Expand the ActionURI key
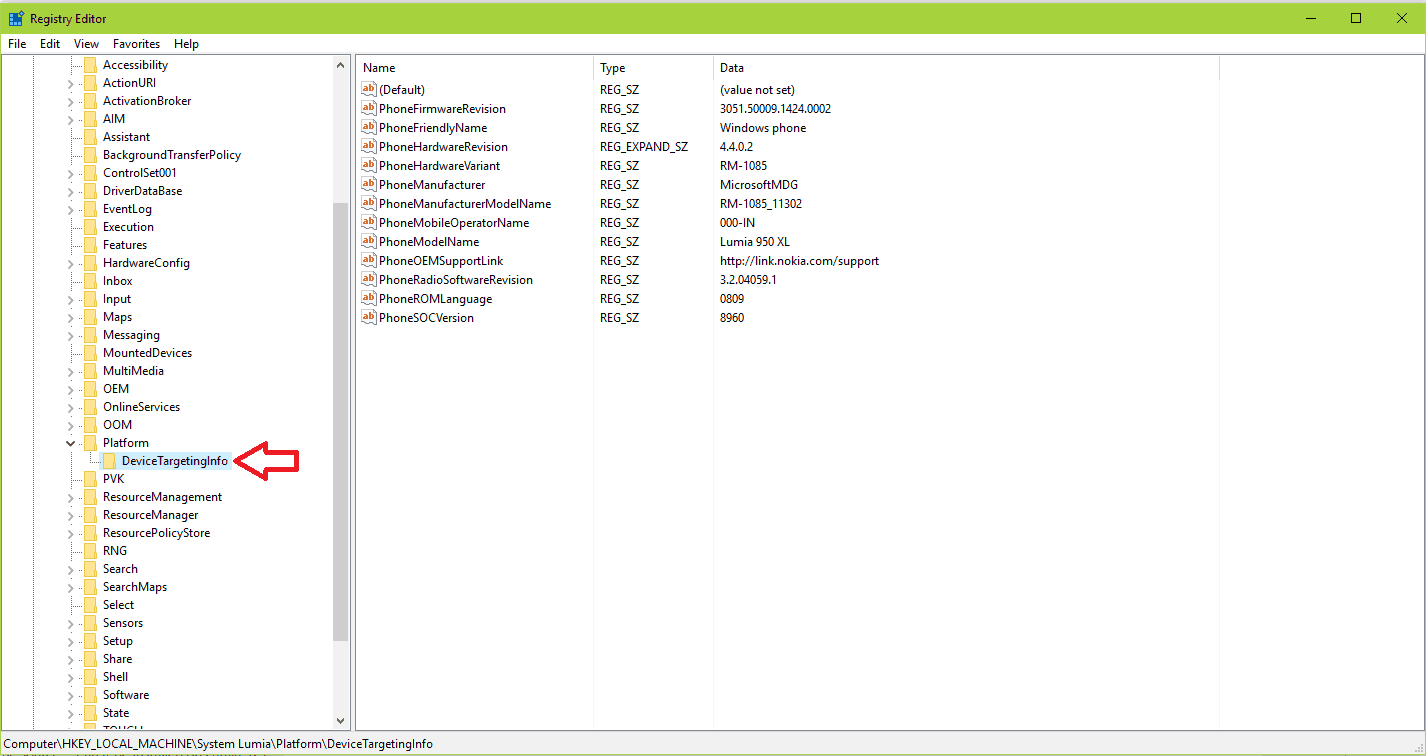Image resolution: width=1426 pixels, height=756 pixels. [70, 83]
